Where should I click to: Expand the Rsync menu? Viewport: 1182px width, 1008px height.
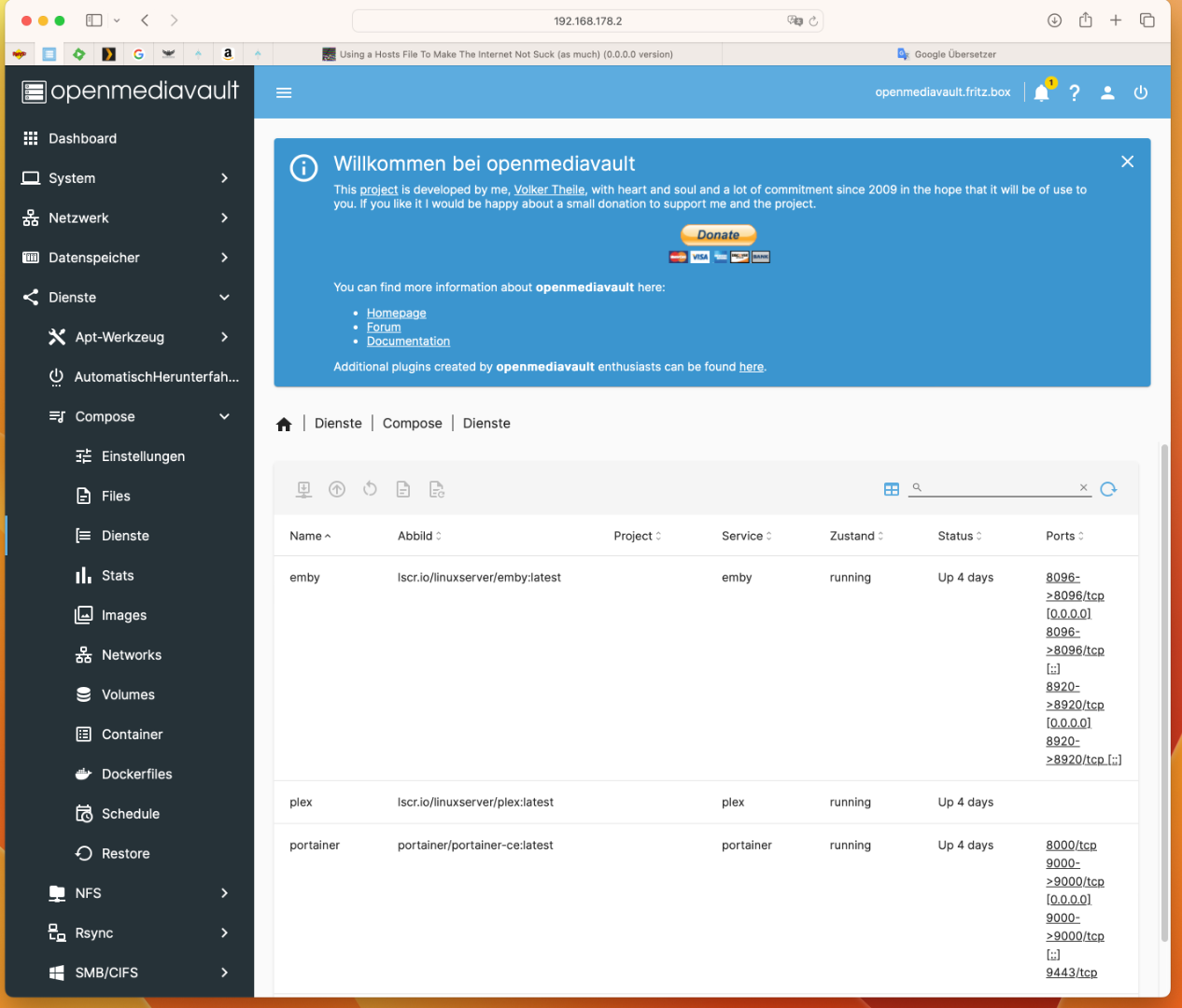point(130,933)
